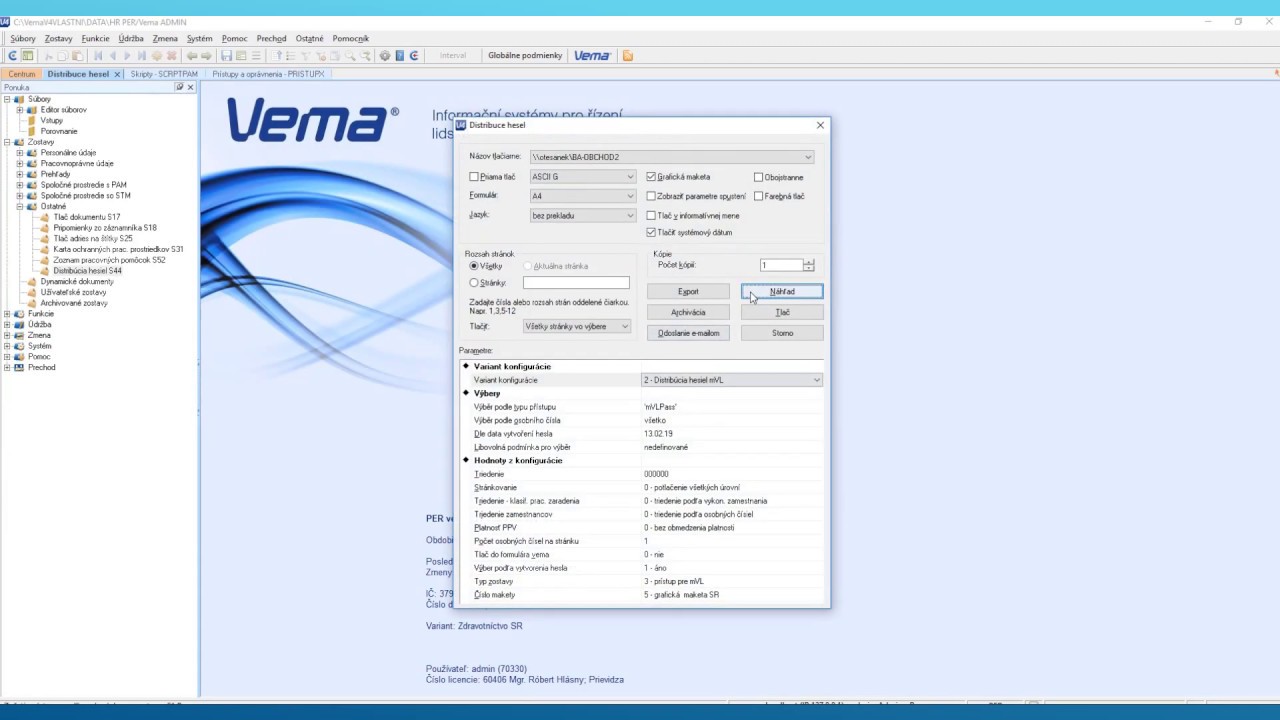Enable Farebná tlač checkbox
The image size is (1280, 720).
tap(758, 196)
